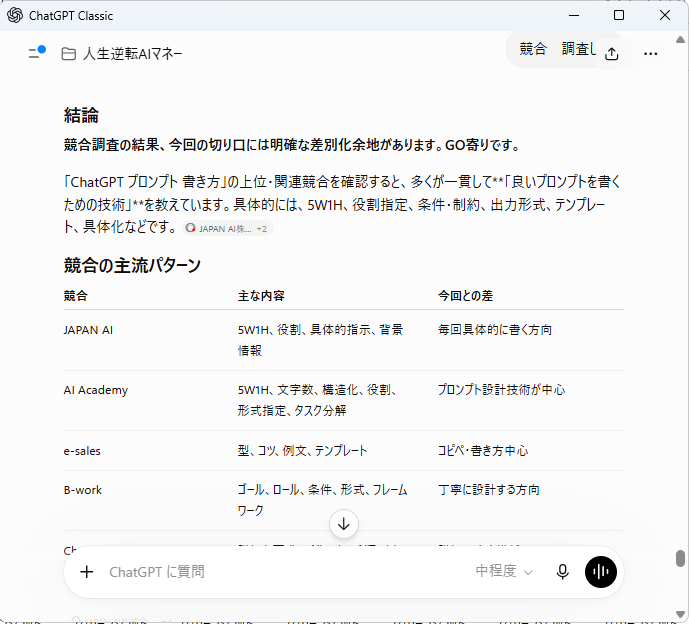
Task: Close the ChatGPT Classic window
Action: click(x=665, y=15)
